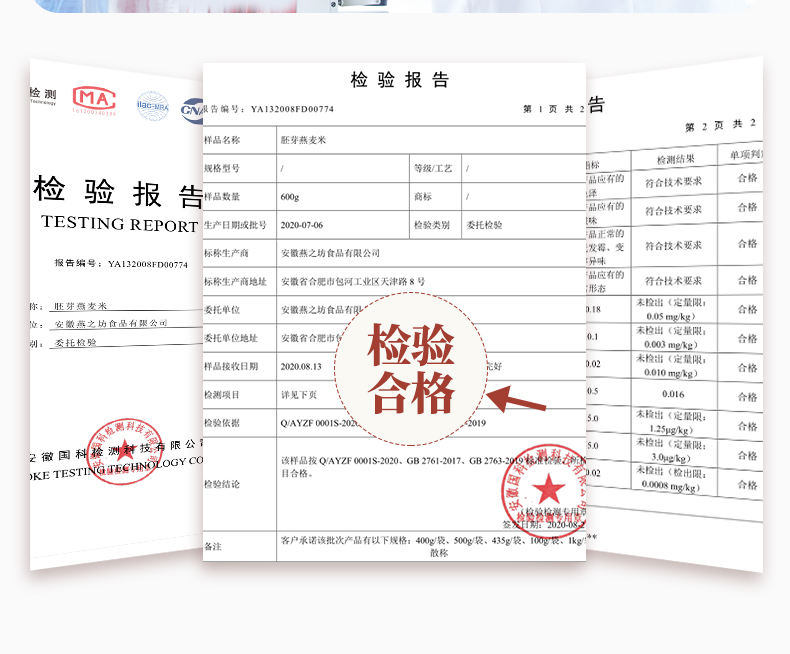Click the 备注 row label
The image size is (790, 654).
(x=212, y=546)
